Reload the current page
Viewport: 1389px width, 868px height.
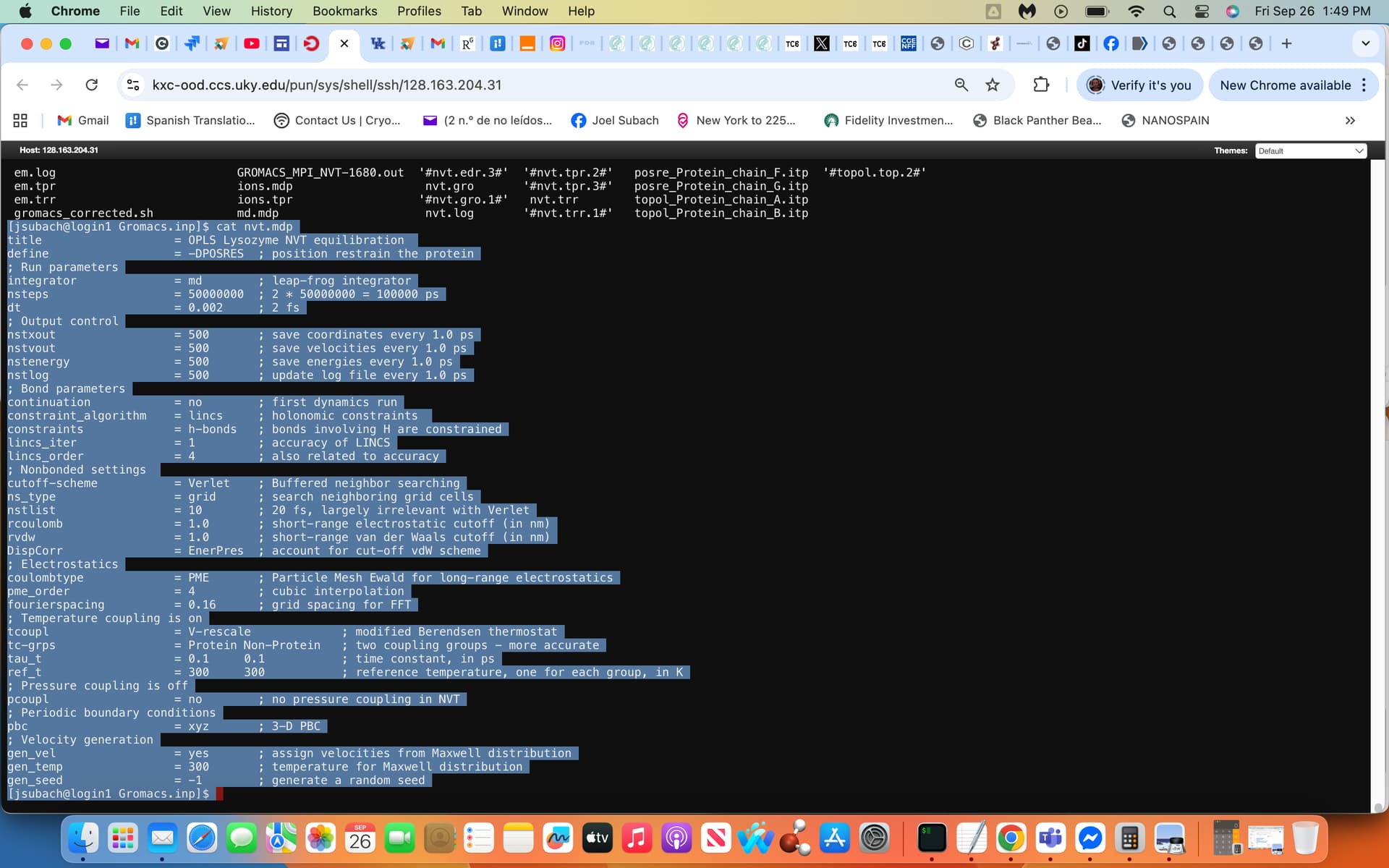point(92,85)
